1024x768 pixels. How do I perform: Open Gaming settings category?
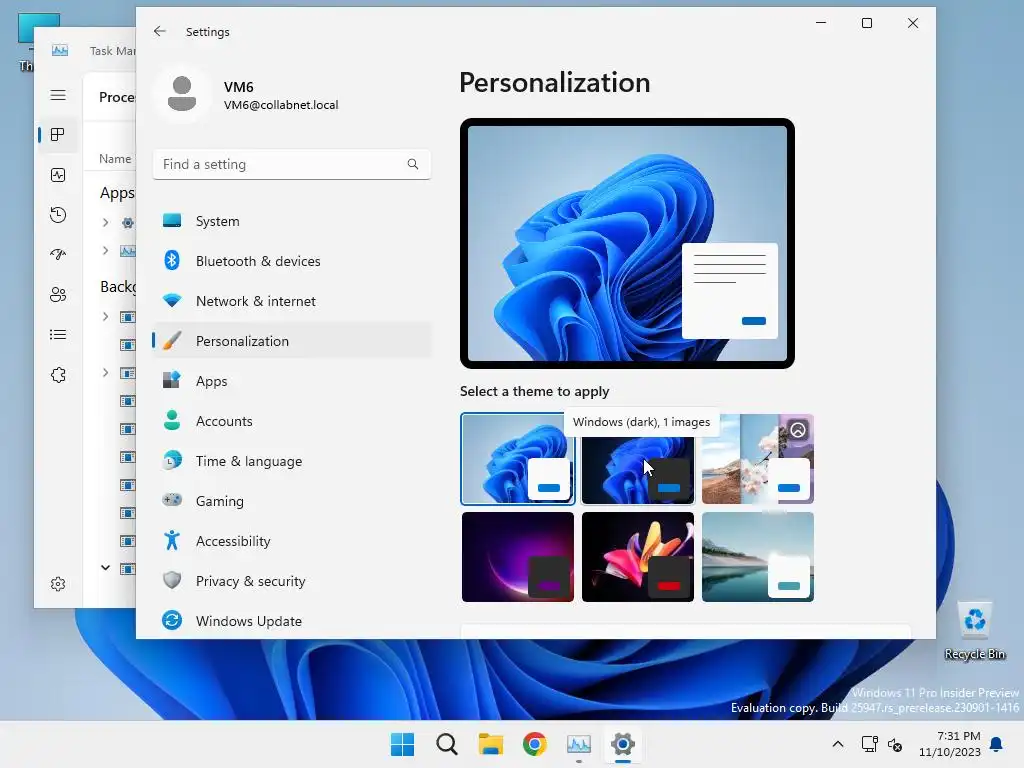coord(292,501)
